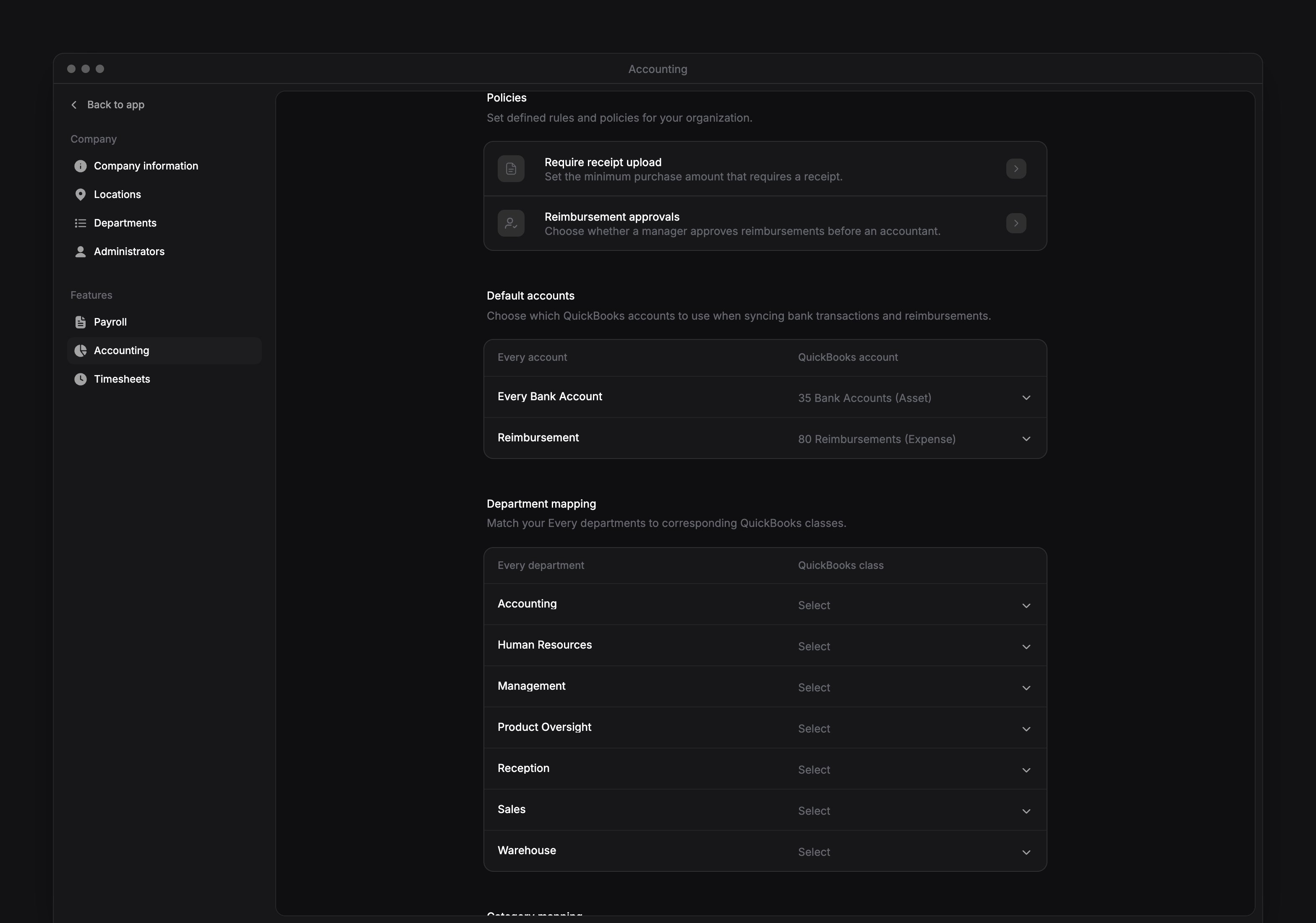
Task: Click the QuickBooks class column header
Action: (841, 566)
